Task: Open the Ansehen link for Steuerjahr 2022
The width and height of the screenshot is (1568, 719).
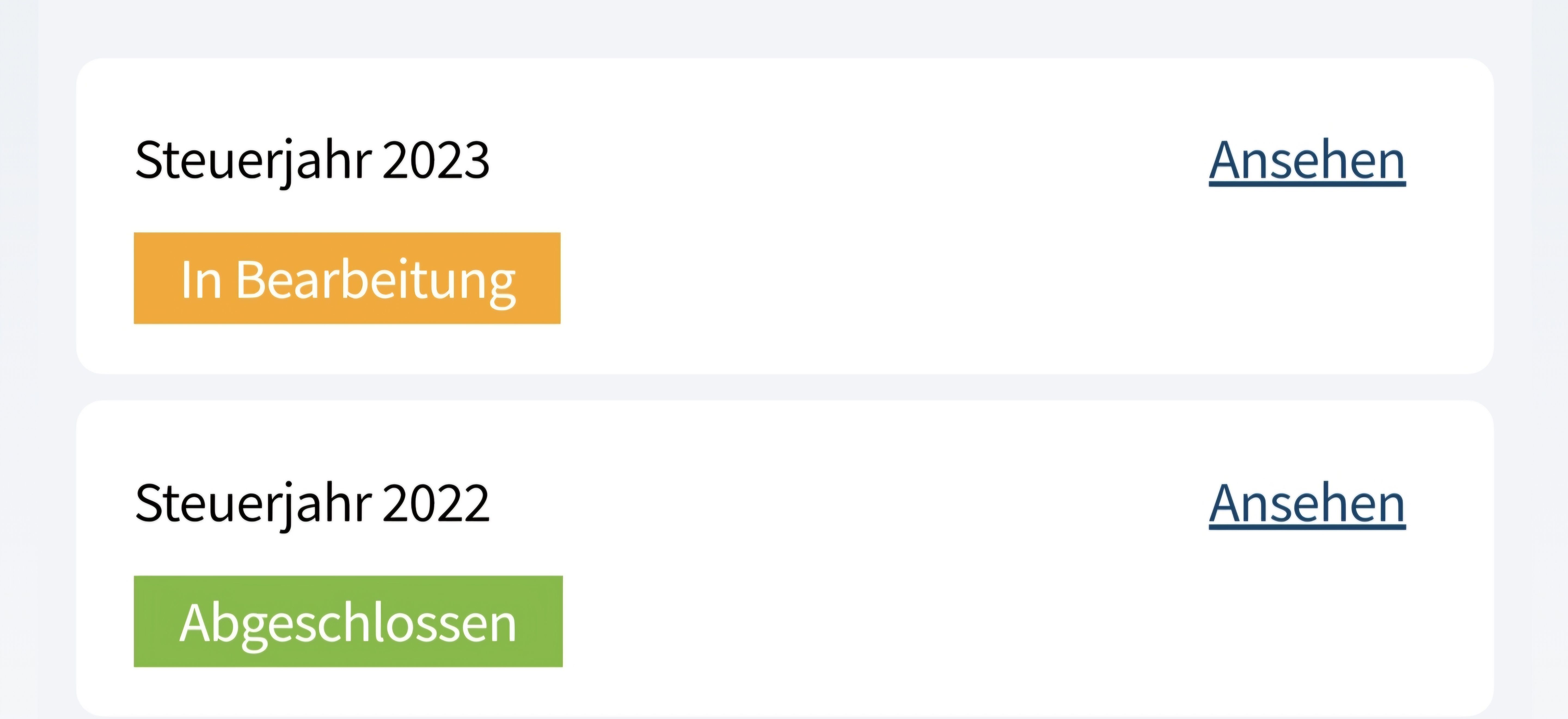Action: [1307, 504]
